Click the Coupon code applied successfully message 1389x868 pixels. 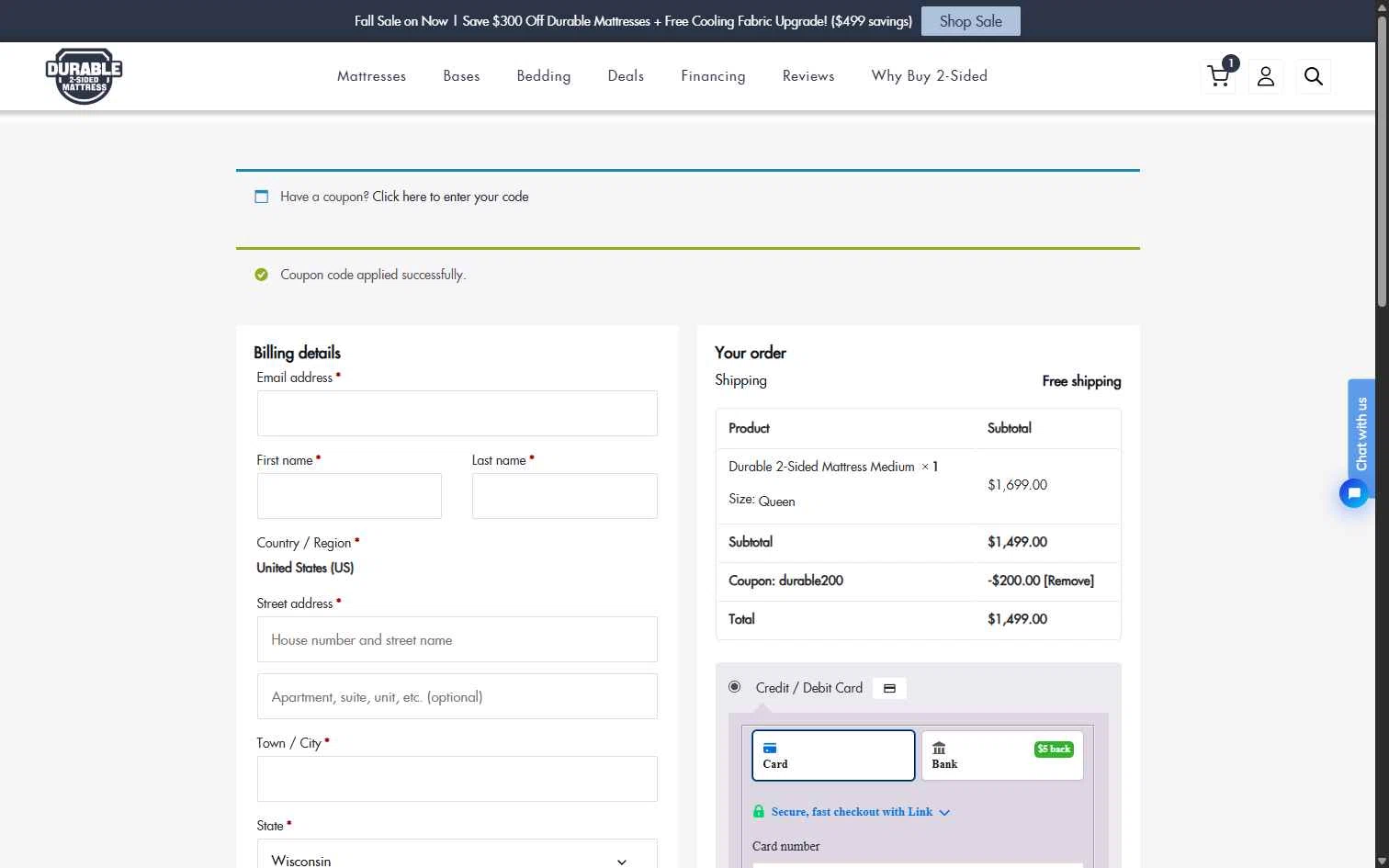click(x=373, y=275)
